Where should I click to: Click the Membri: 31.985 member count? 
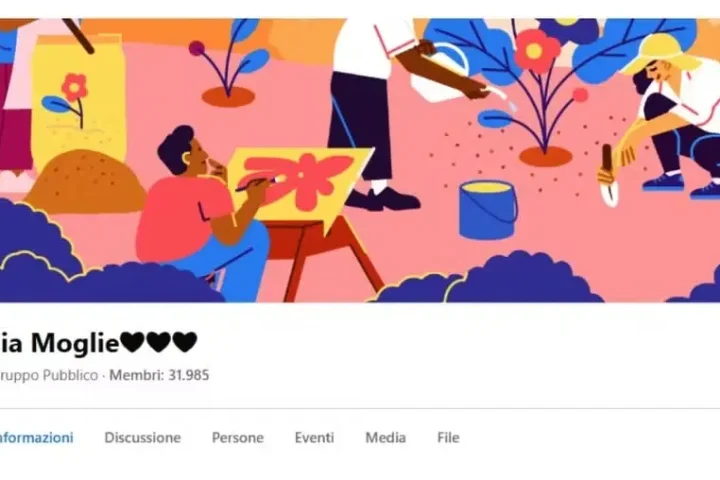click(x=159, y=375)
